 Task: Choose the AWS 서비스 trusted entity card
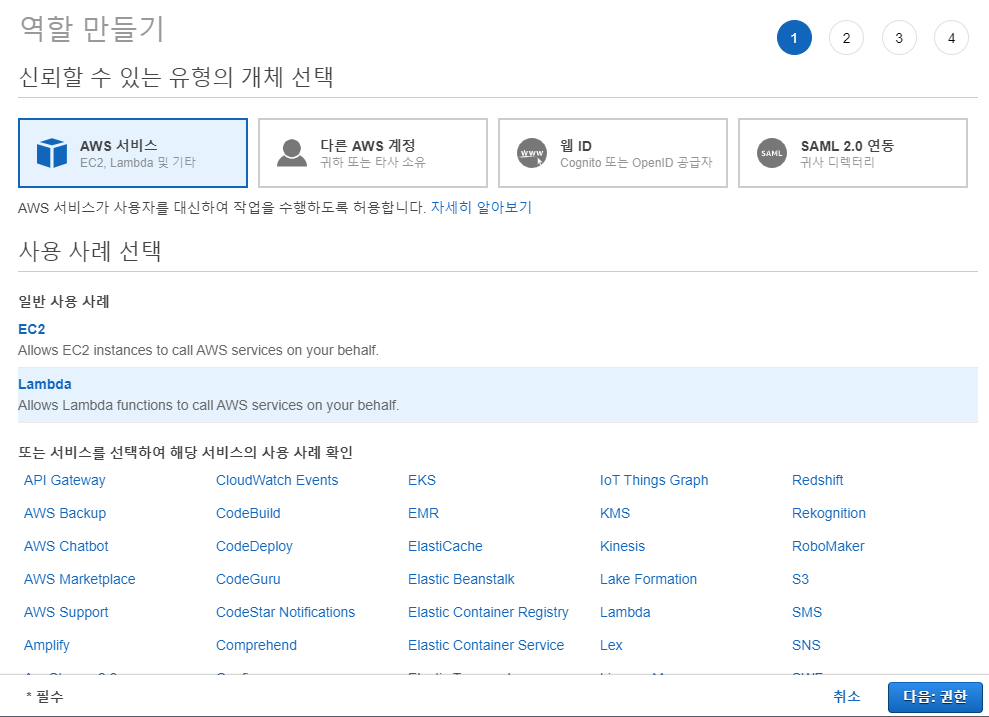click(x=133, y=153)
